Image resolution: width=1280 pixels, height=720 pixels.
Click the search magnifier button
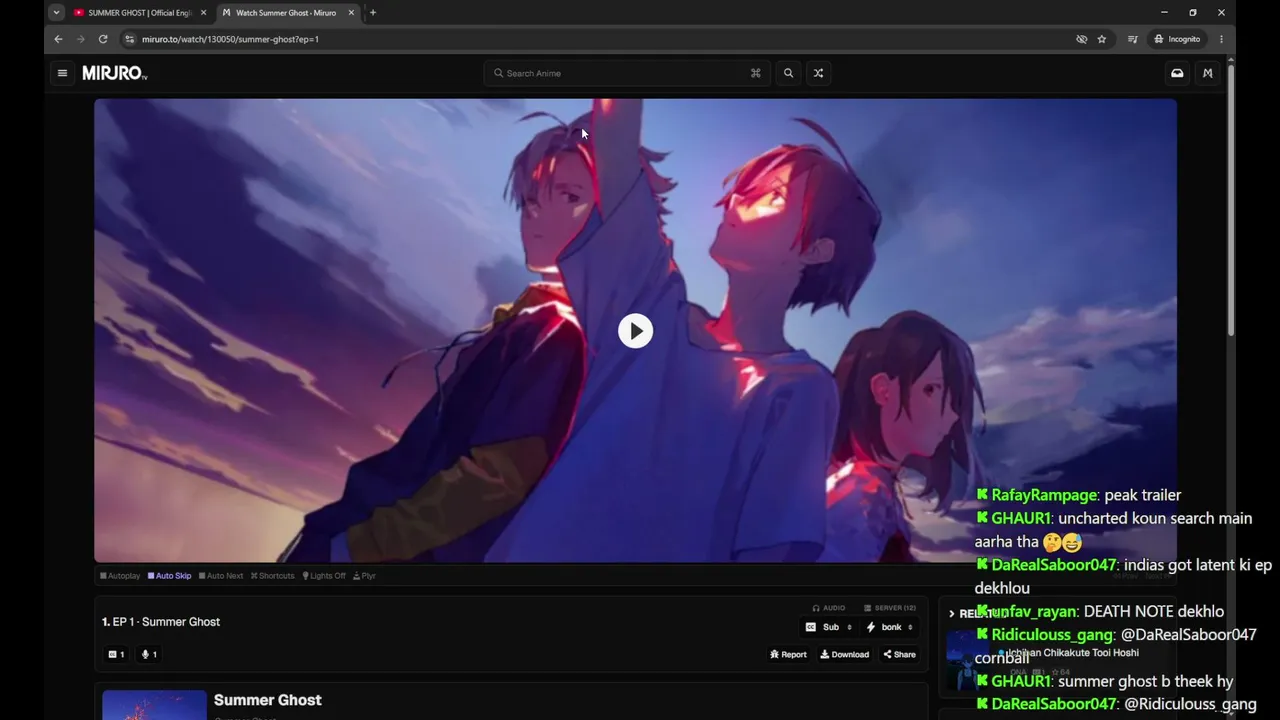point(788,73)
